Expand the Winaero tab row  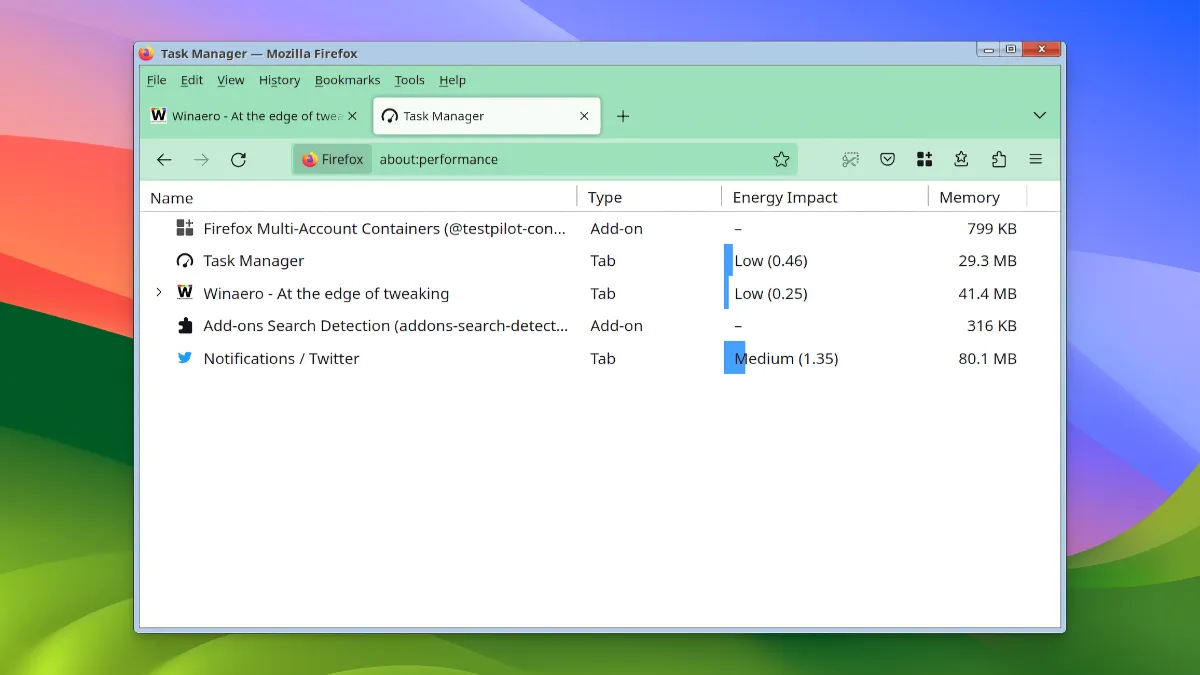click(x=158, y=293)
